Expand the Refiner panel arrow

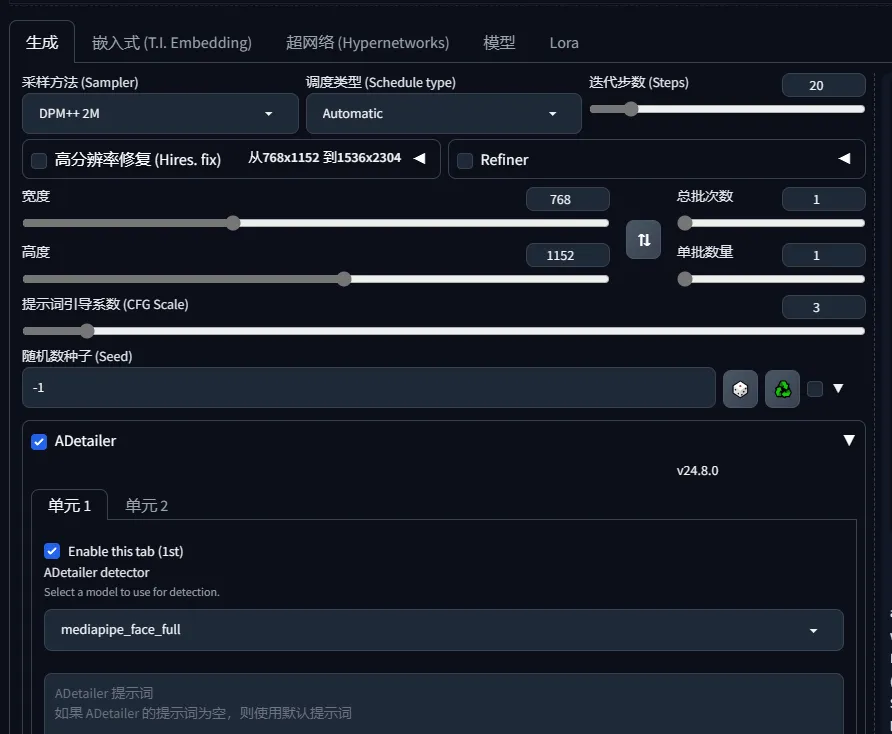click(x=844, y=159)
